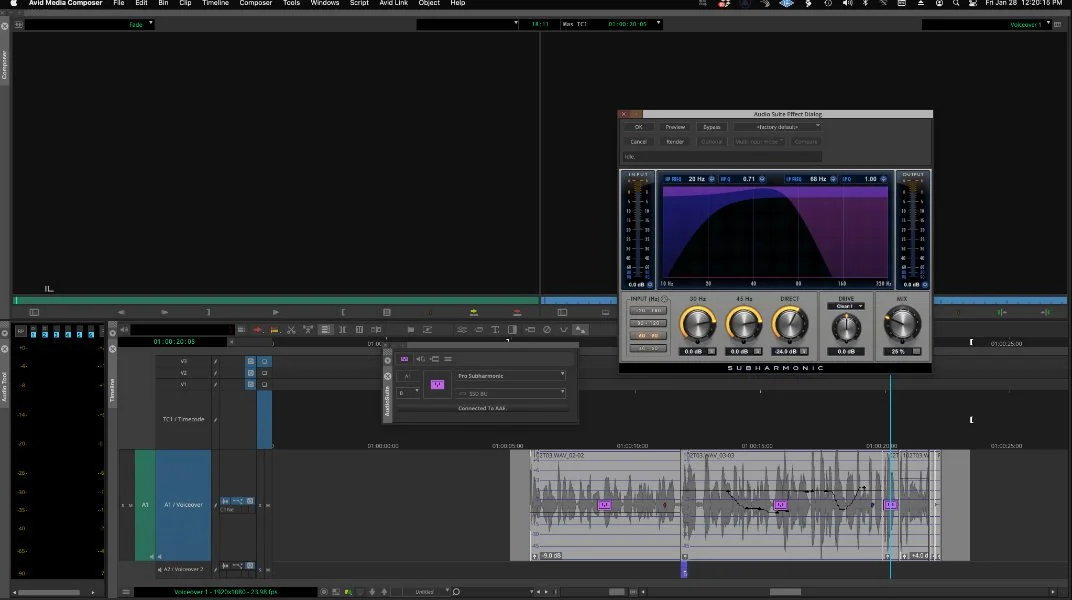Click the Preview button
This screenshot has width=1072, height=600.
click(x=675, y=127)
